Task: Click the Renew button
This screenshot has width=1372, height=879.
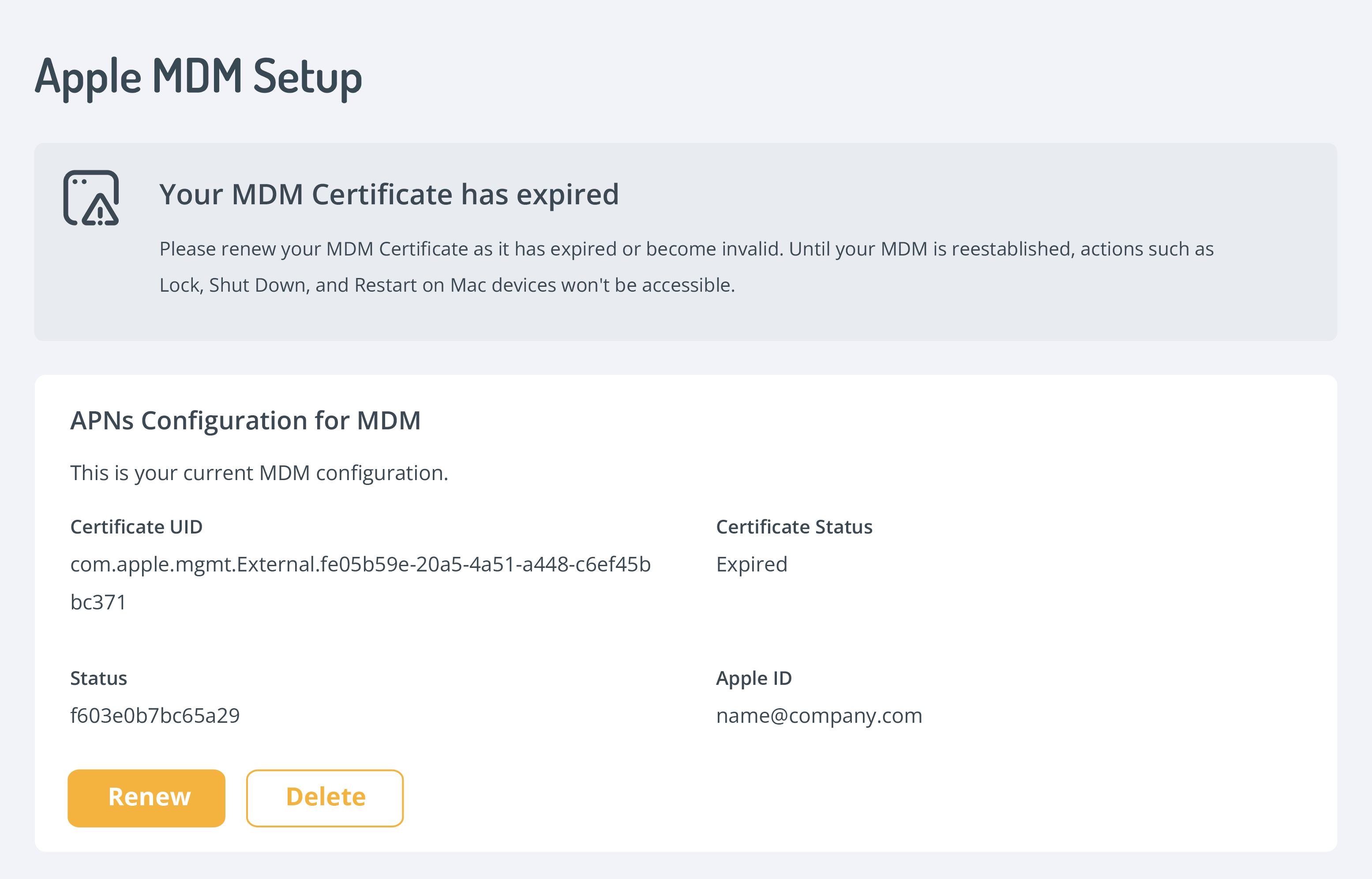Action: coord(146,797)
